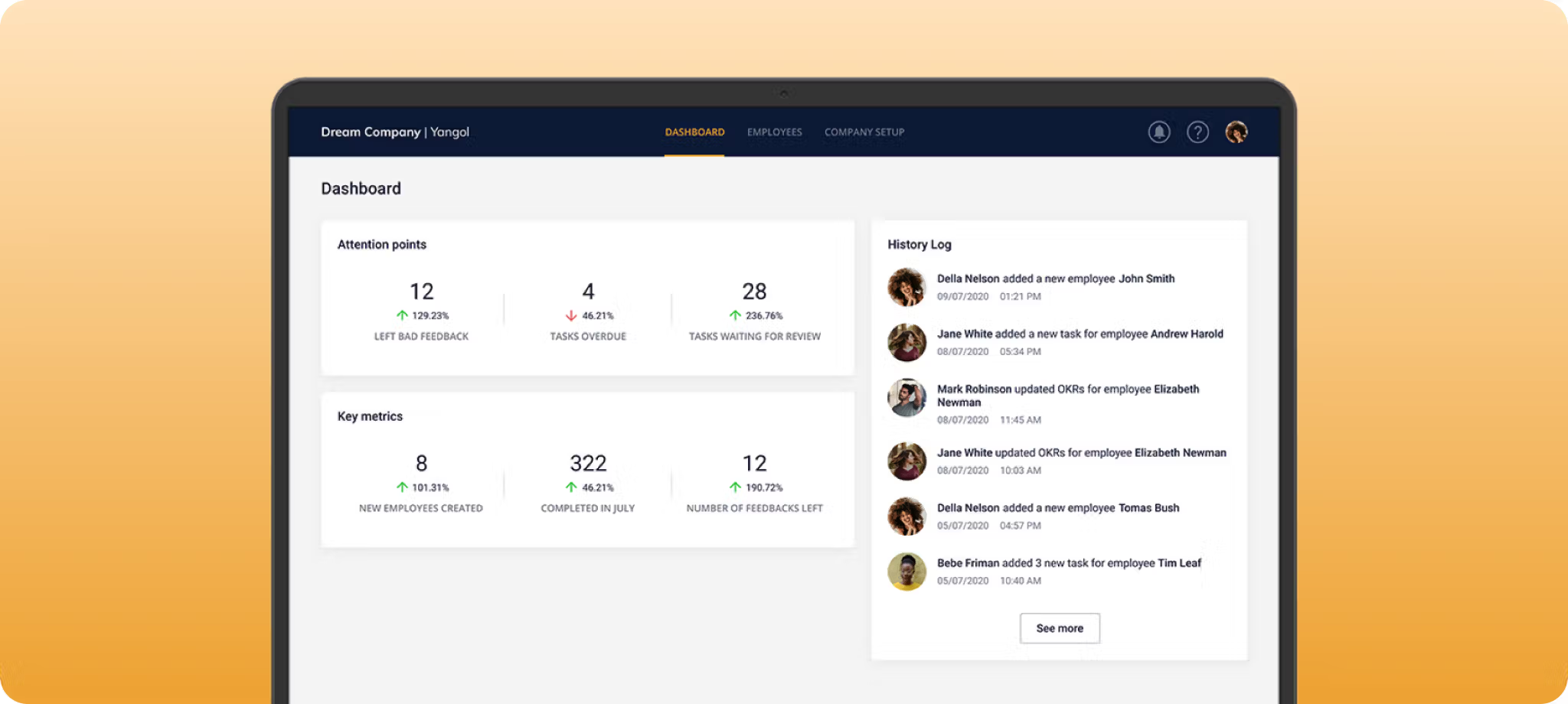Click the timestamp 08/07/2020 10:03 AM

pos(989,471)
